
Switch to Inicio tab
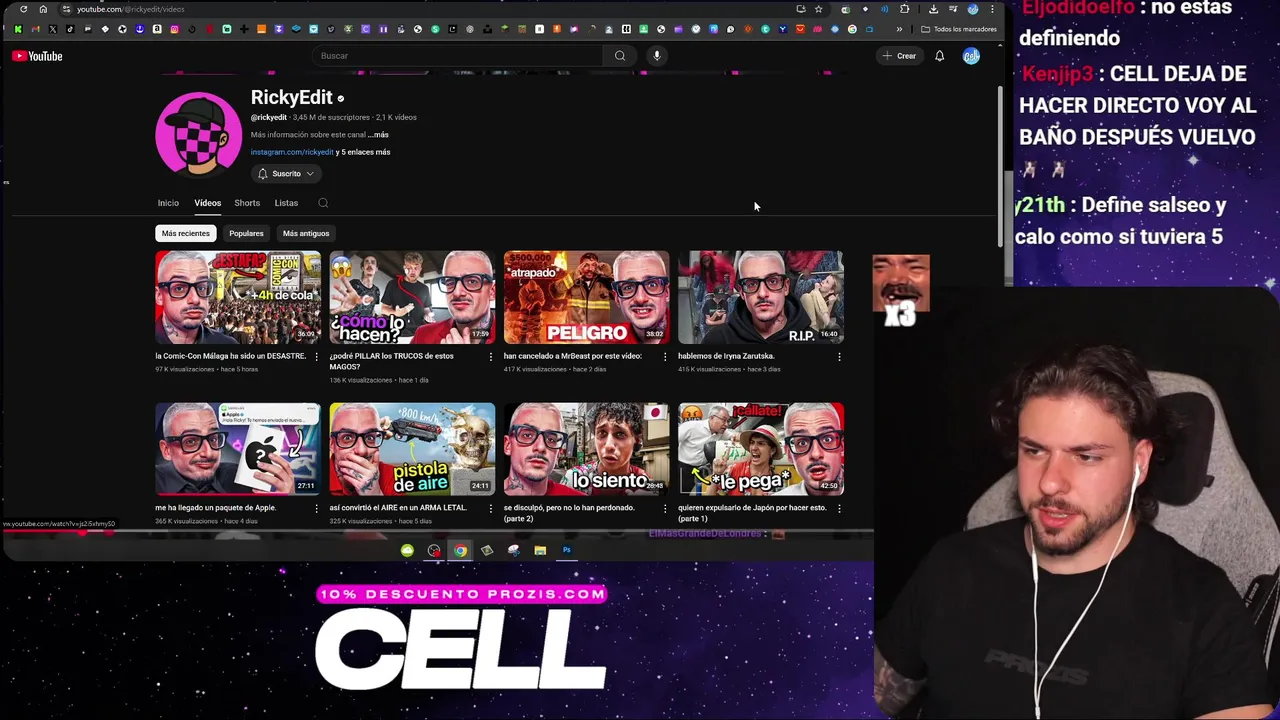(168, 203)
